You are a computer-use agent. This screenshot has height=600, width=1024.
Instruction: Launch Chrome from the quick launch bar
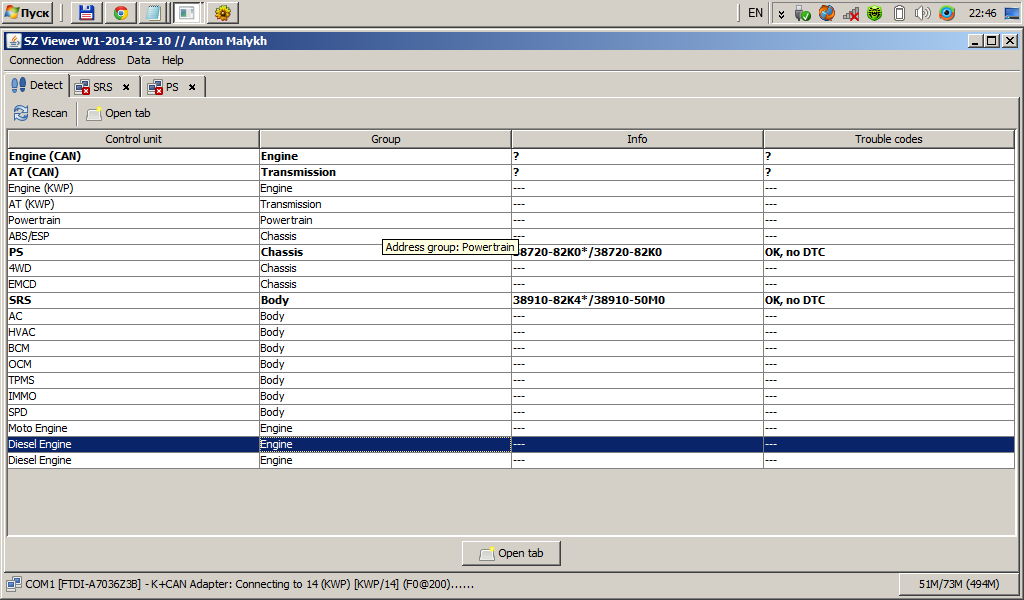120,13
